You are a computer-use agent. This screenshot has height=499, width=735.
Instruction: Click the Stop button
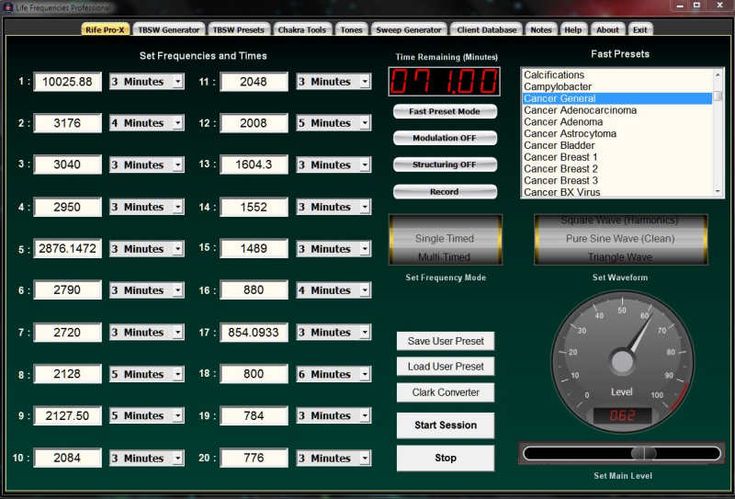445,458
